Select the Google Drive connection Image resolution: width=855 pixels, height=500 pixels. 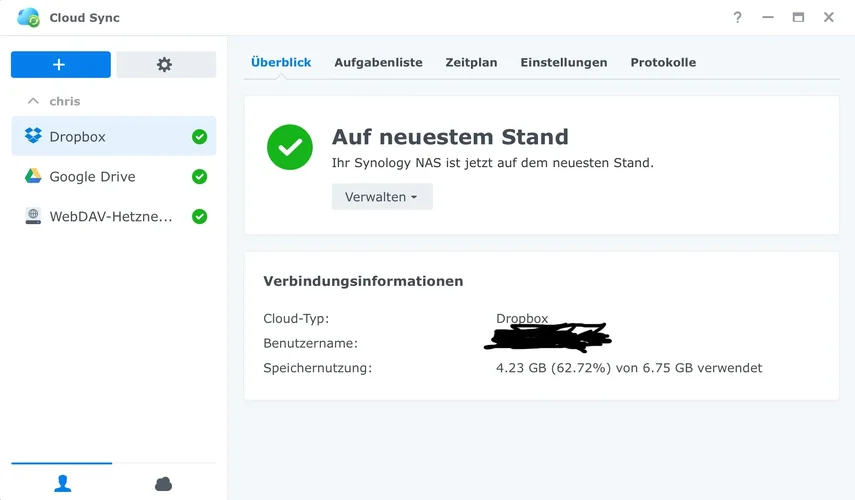pos(92,177)
